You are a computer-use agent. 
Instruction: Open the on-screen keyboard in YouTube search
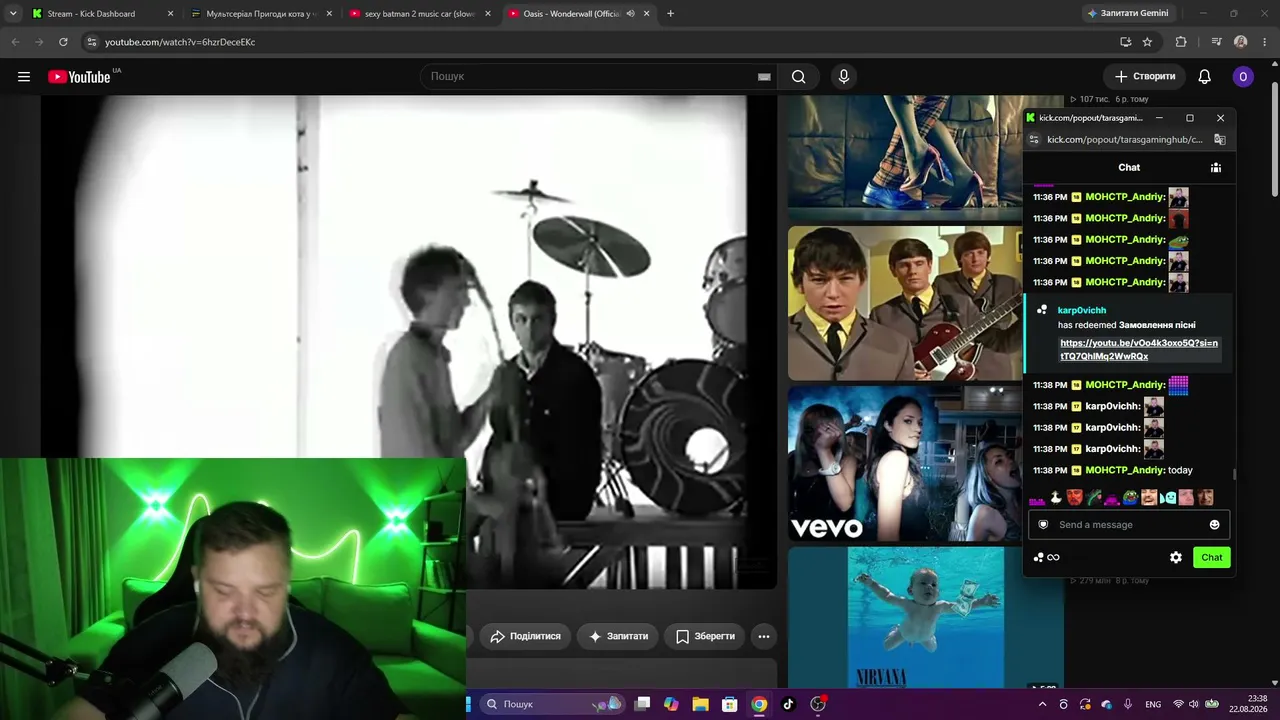pyautogui.click(x=764, y=77)
